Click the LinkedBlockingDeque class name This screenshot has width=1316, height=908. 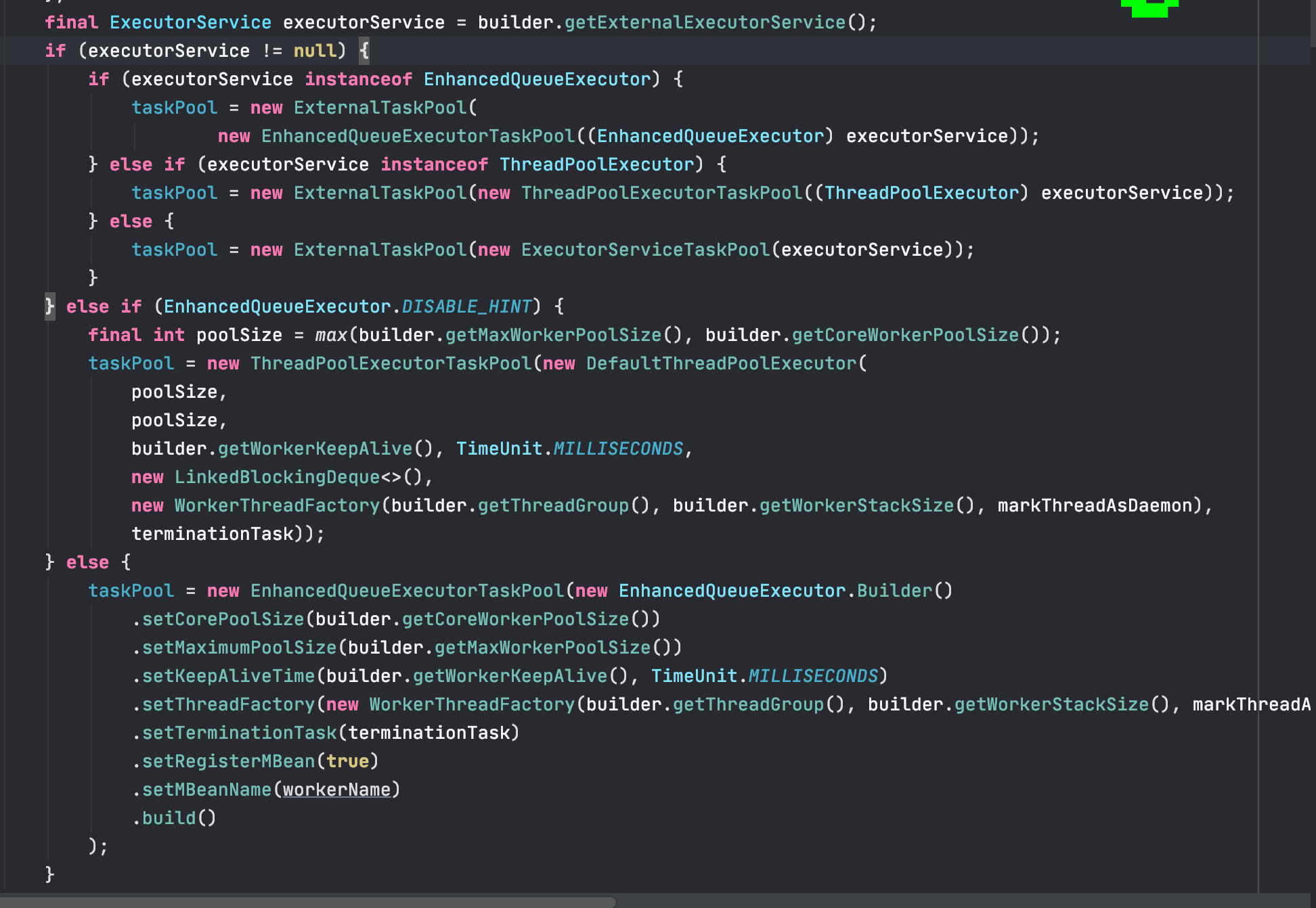pyautogui.click(x=277, y=477)
